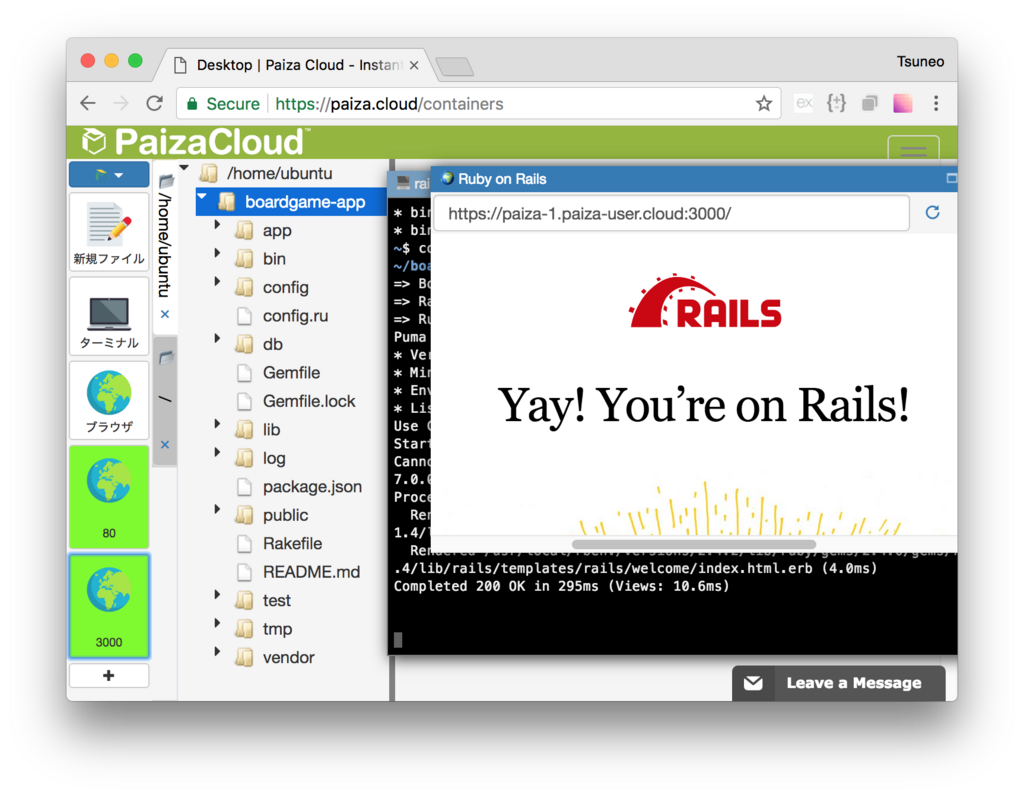Open the blue PaizaCloud dropdown menu button

pyautogui.click(x=109, y=174)
